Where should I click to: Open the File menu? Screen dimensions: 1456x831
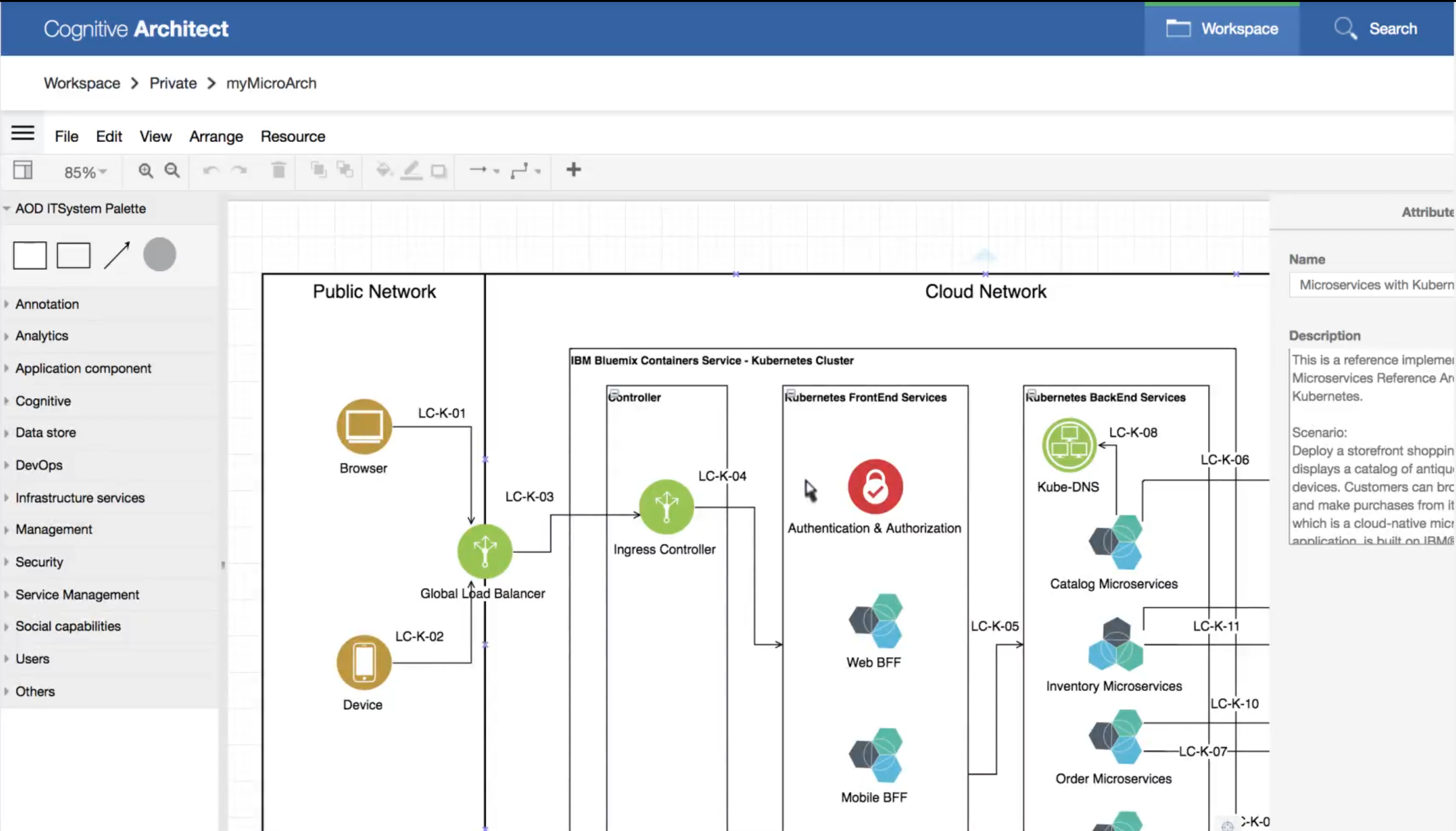click(66, 136)
